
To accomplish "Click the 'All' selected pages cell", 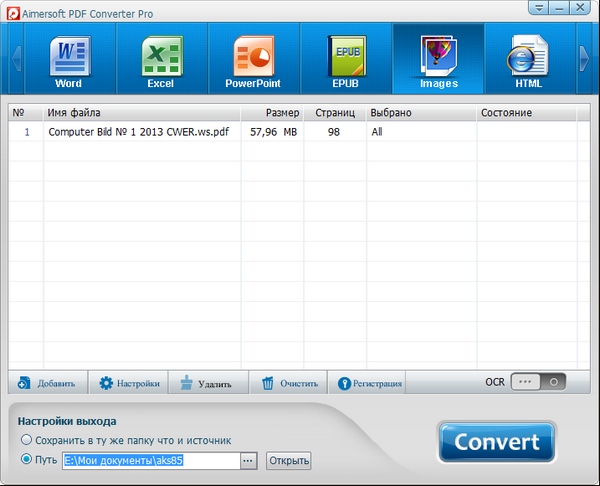I will click(377, 132).
